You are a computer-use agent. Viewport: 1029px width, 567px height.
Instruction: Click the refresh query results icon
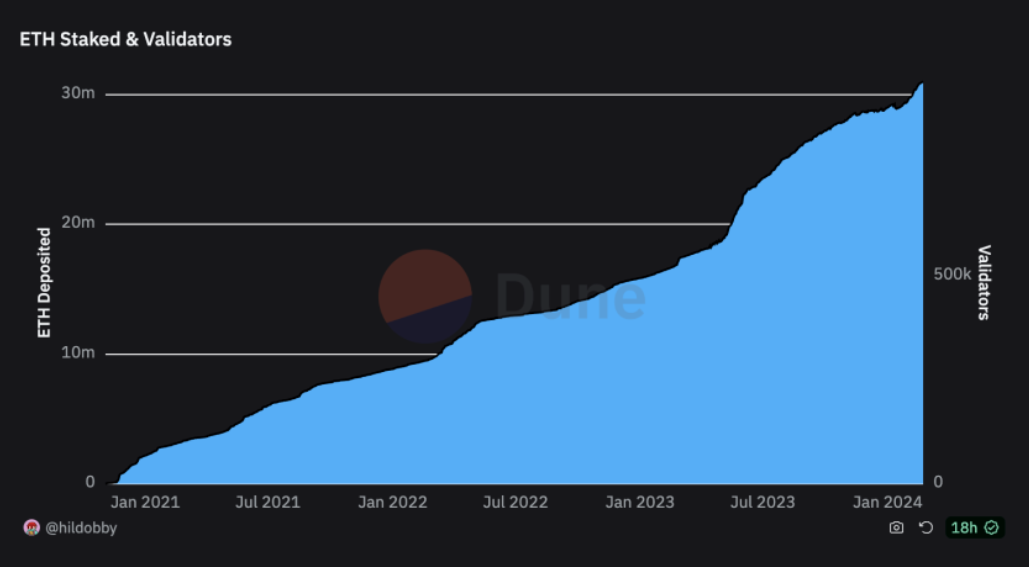[x=926, y=528]
